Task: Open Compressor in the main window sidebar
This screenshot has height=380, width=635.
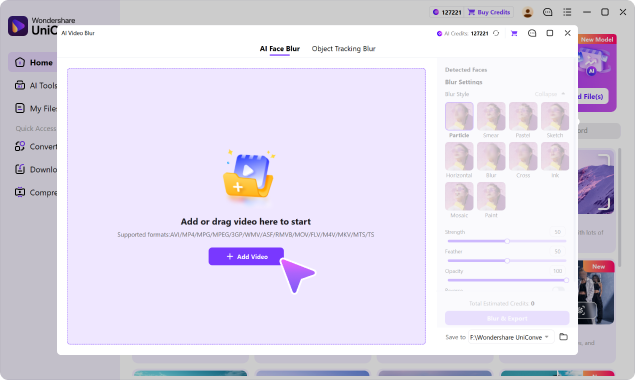Action: click(x=36, y=192)
